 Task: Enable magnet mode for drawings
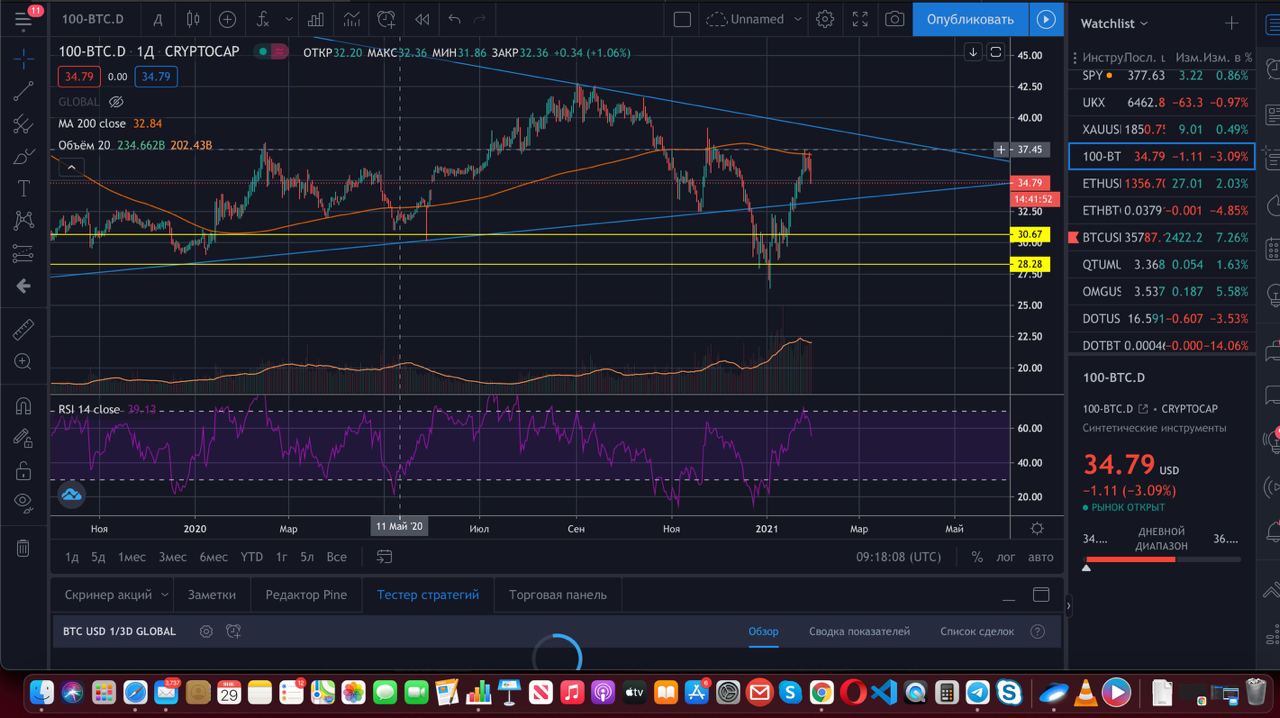23,406
